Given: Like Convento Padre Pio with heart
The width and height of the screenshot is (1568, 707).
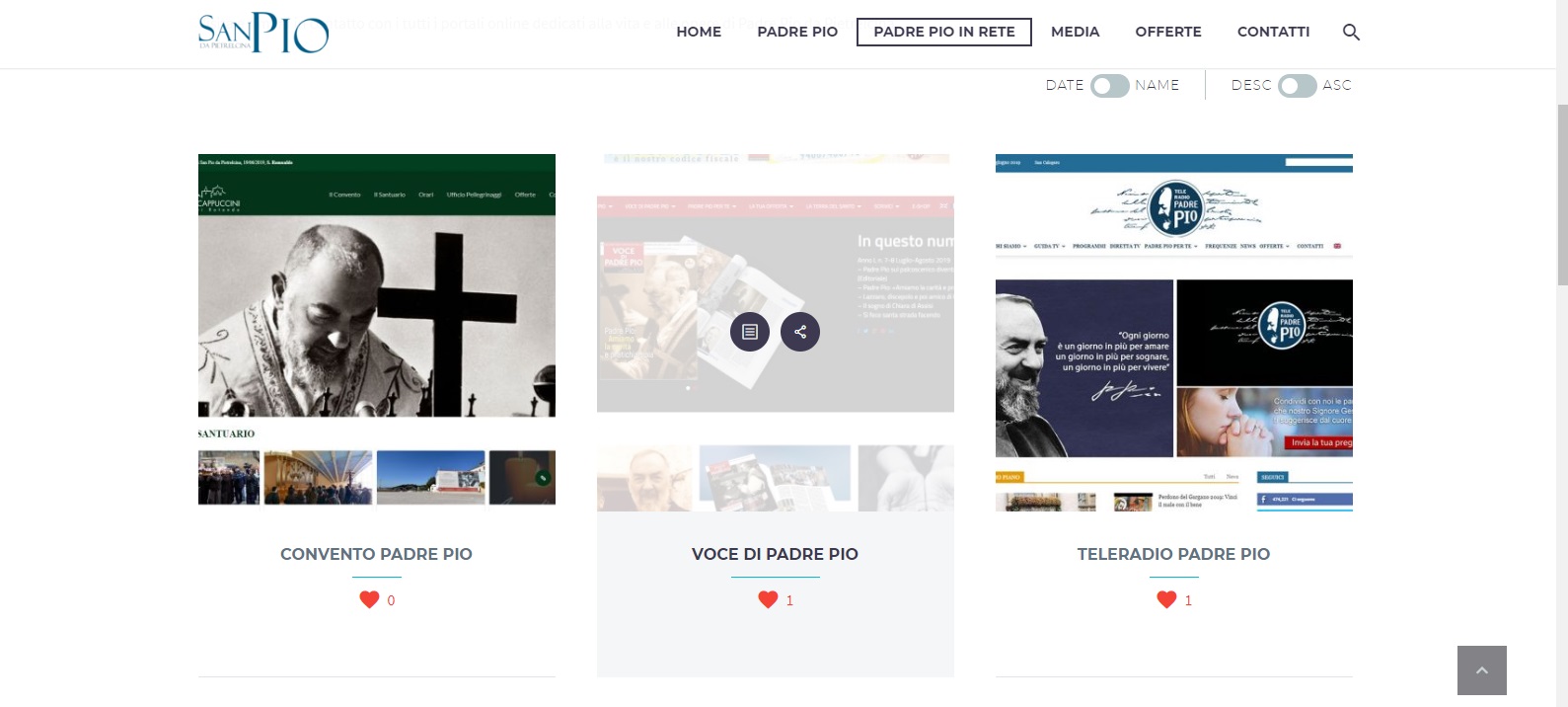Looking at the screenshot, I should tap(369, 599).
